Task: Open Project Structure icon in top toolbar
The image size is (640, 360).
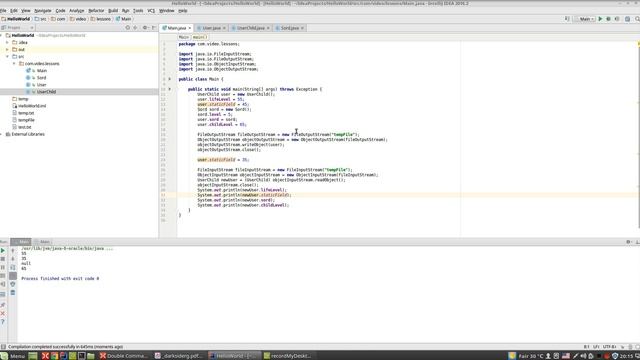Action: 627,19
